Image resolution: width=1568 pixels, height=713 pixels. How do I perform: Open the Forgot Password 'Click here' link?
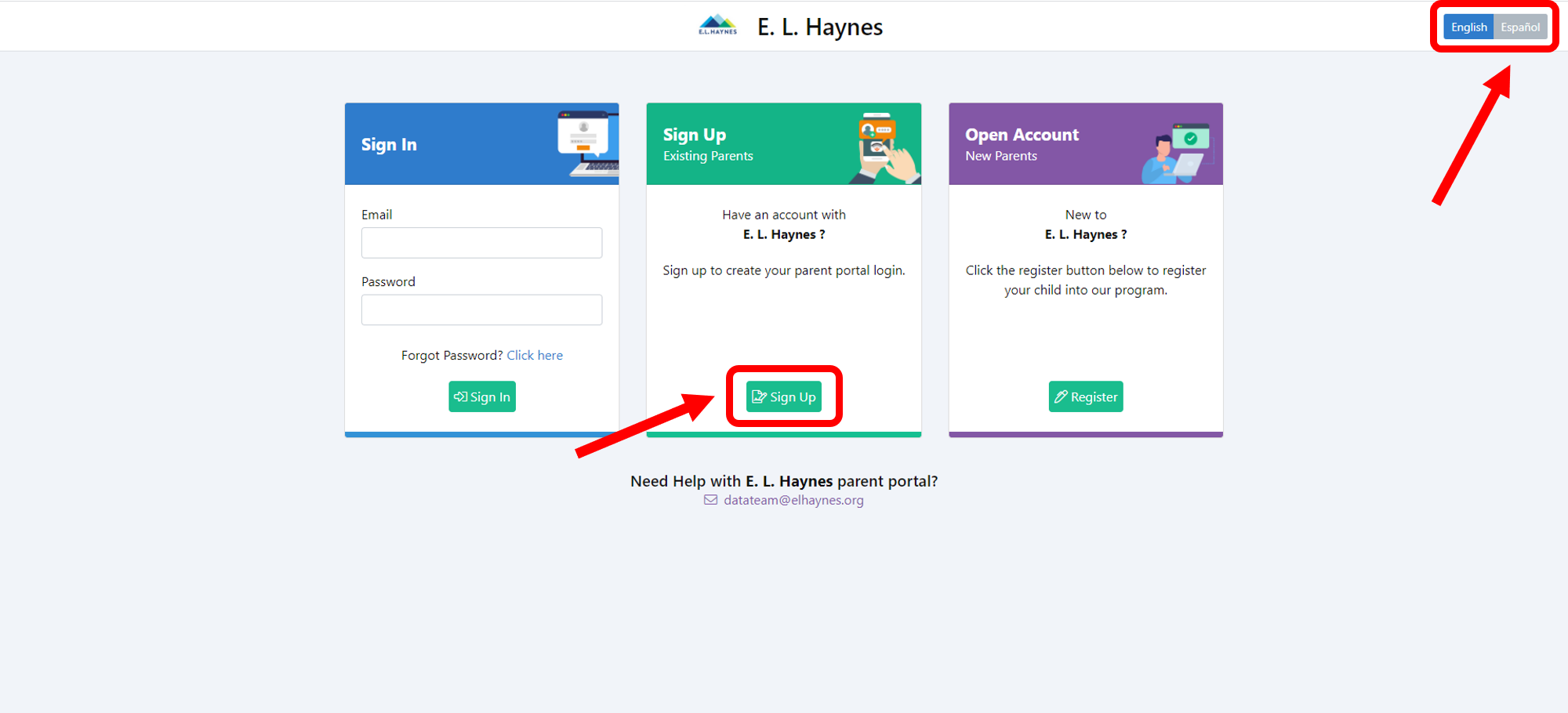(x=535, y=355)
